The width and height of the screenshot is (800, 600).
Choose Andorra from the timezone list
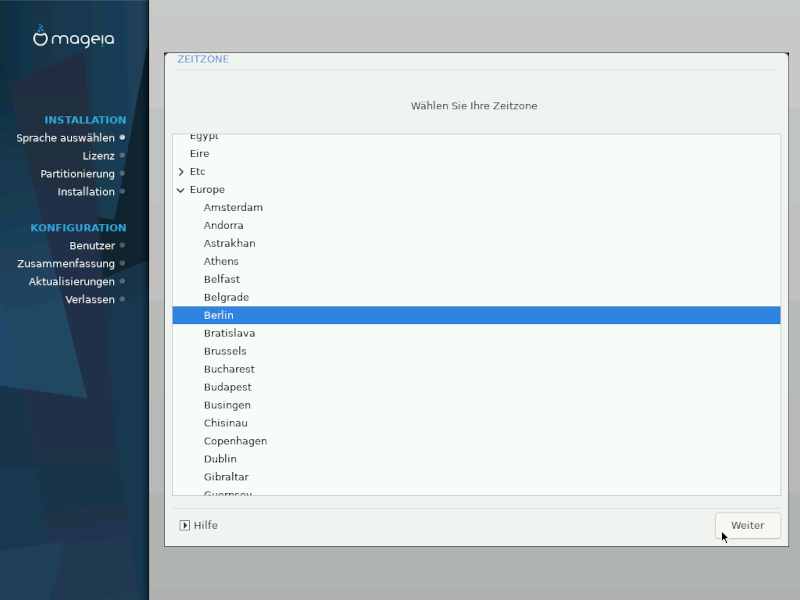pyautogui.click(x=223, y=226)
